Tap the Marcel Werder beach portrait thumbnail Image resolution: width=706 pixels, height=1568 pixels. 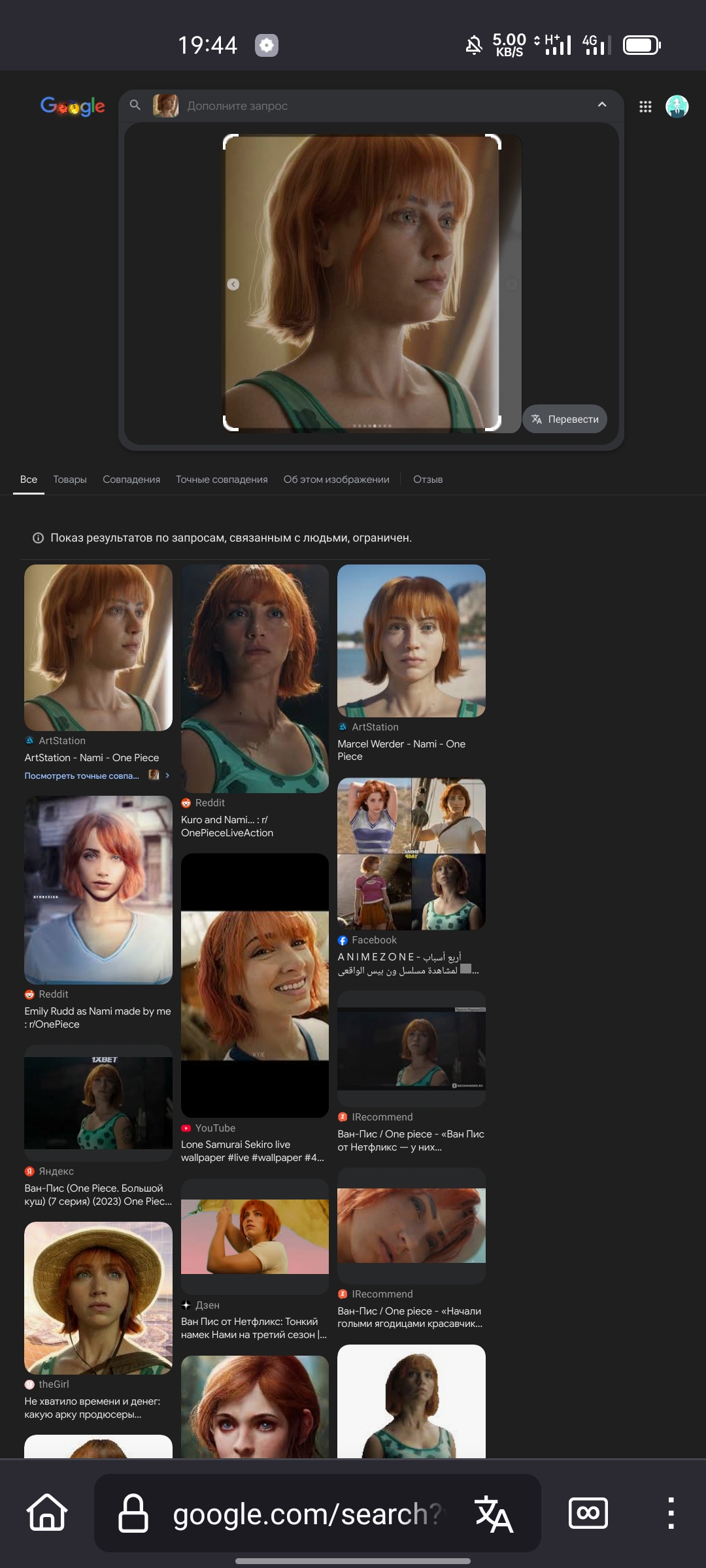point(411,641)
